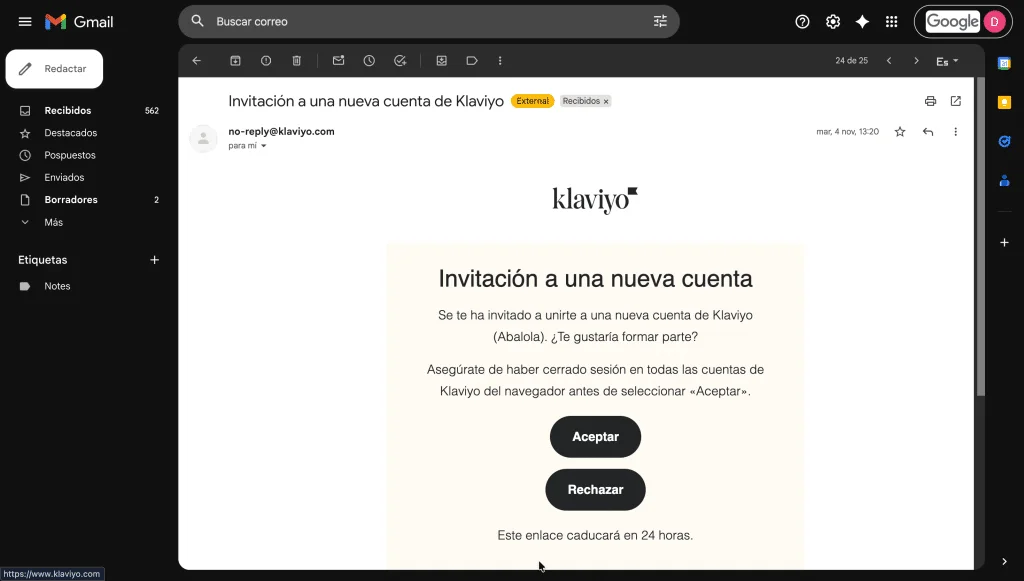This screenshot has height=581, width=1024.
Task: Show search options filter icon
Action: pos(660,22)
